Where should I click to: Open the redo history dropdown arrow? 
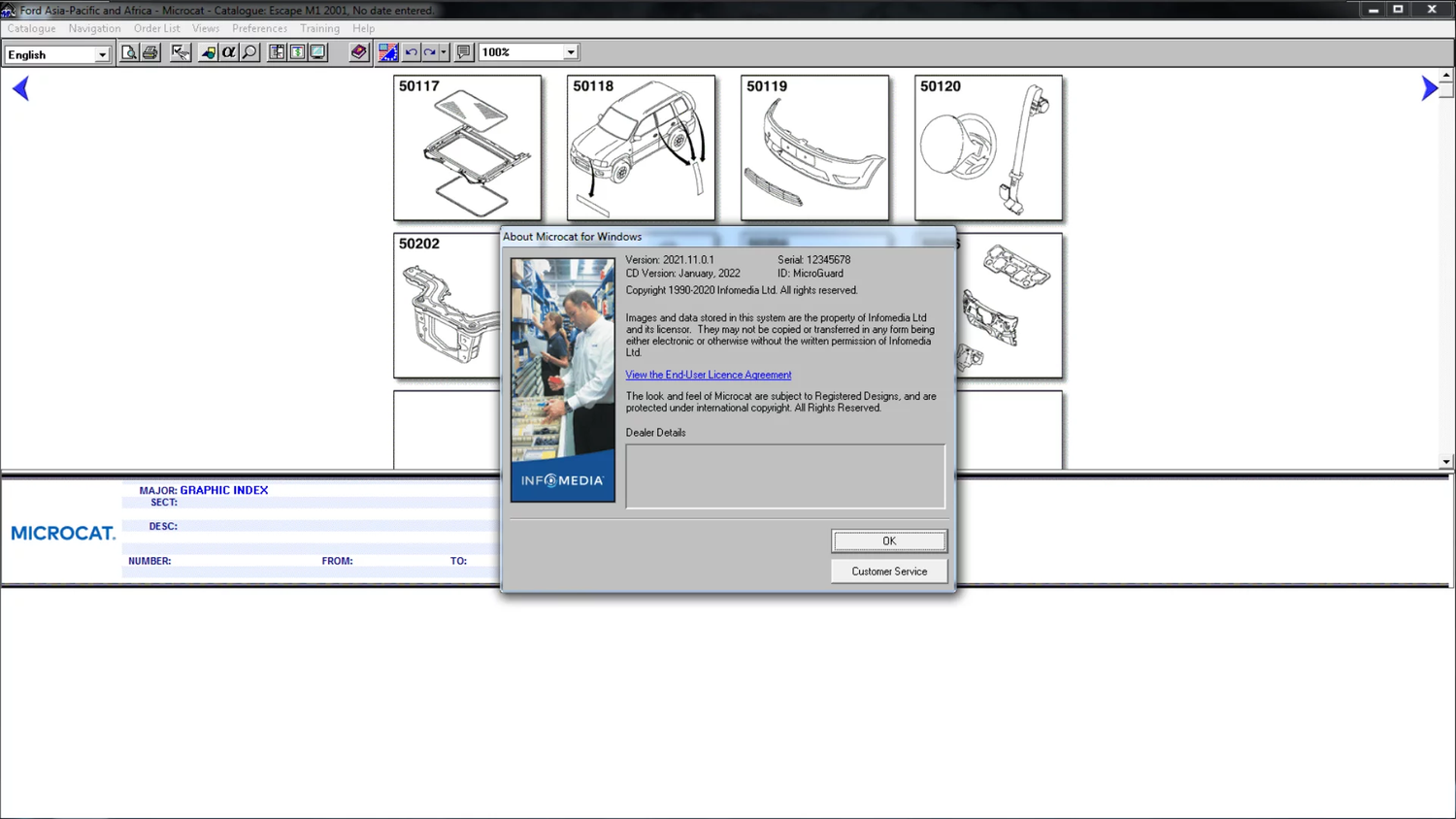[x=444, y=52]
